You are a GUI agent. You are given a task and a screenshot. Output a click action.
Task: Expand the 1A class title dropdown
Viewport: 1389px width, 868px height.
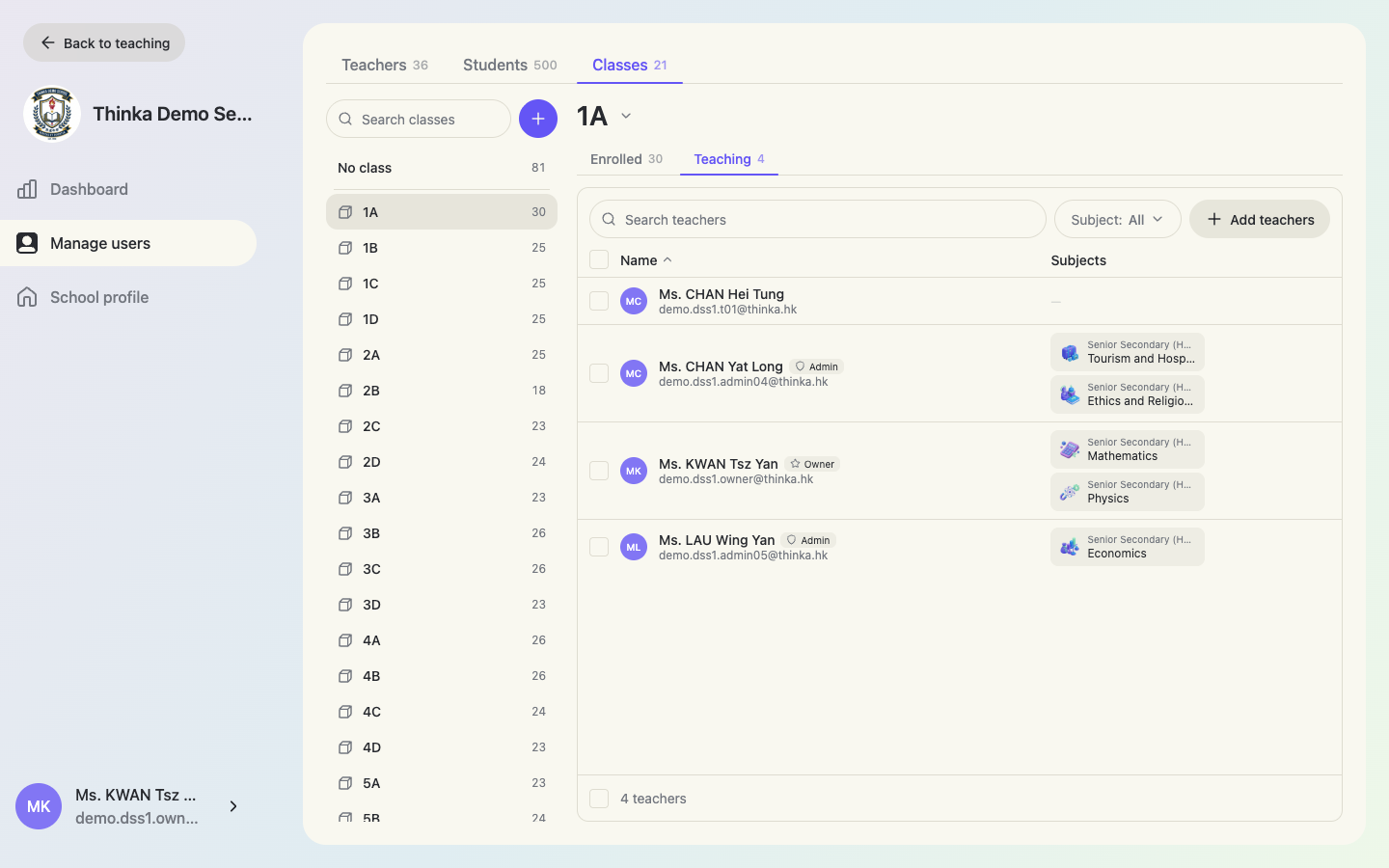pos(626,116)
